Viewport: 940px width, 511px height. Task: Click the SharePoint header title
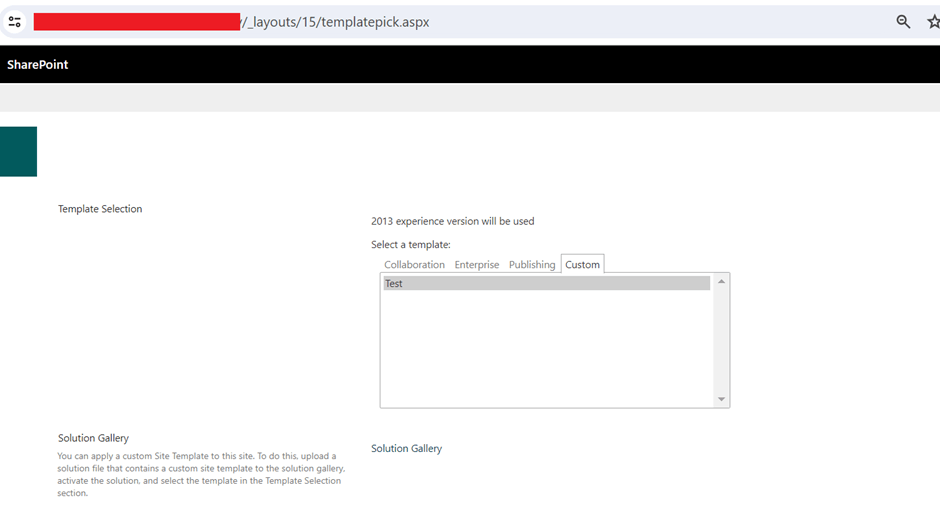(x=37, y=65)
